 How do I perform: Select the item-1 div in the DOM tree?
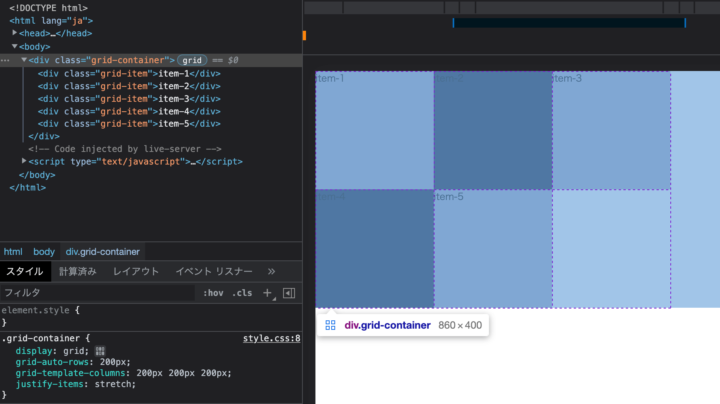coord(129,73)
